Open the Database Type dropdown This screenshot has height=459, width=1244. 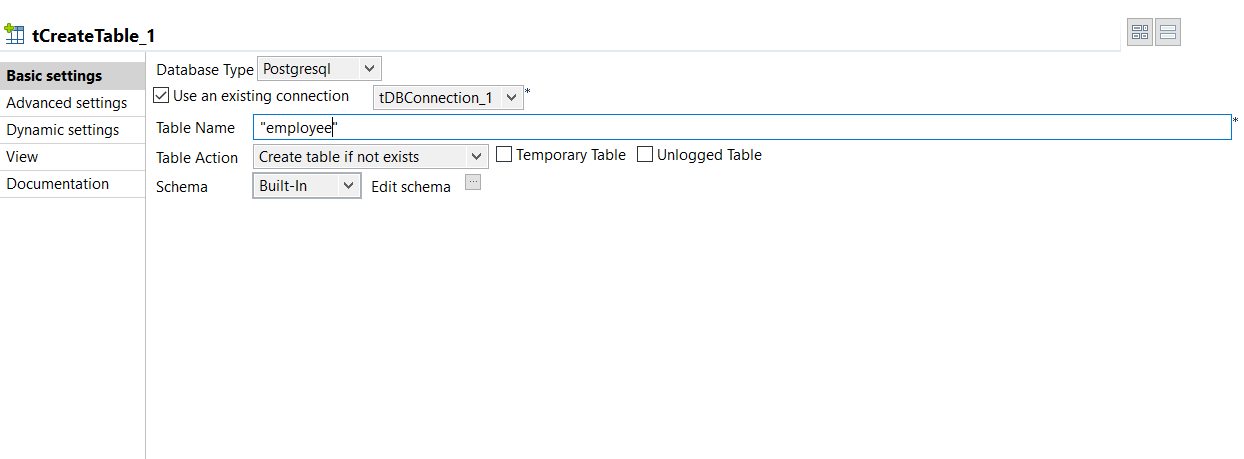[319, 69]
